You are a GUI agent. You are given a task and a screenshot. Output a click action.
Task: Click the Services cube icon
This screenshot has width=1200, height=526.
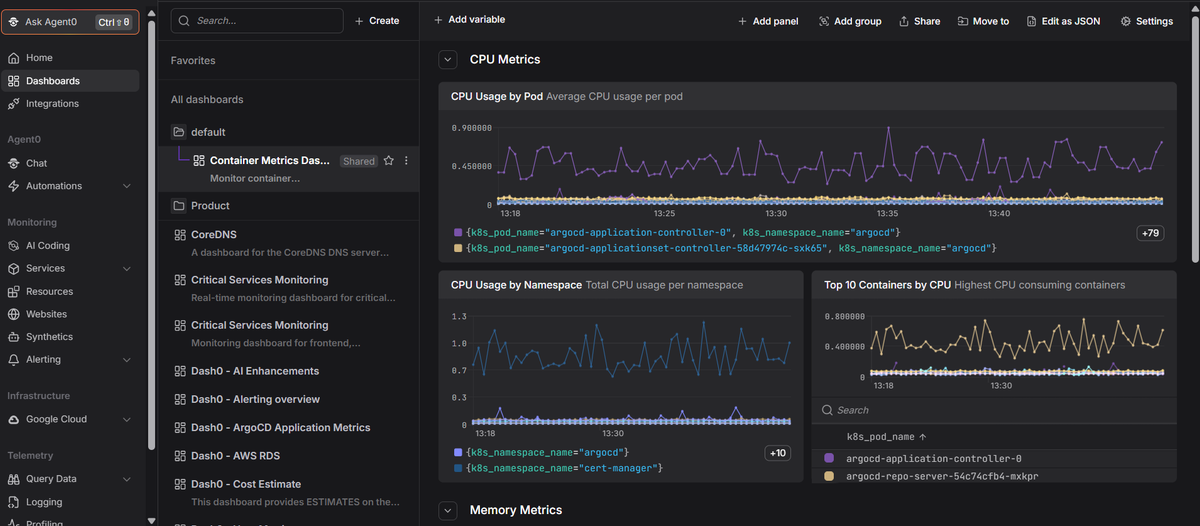tap(14, 269)
